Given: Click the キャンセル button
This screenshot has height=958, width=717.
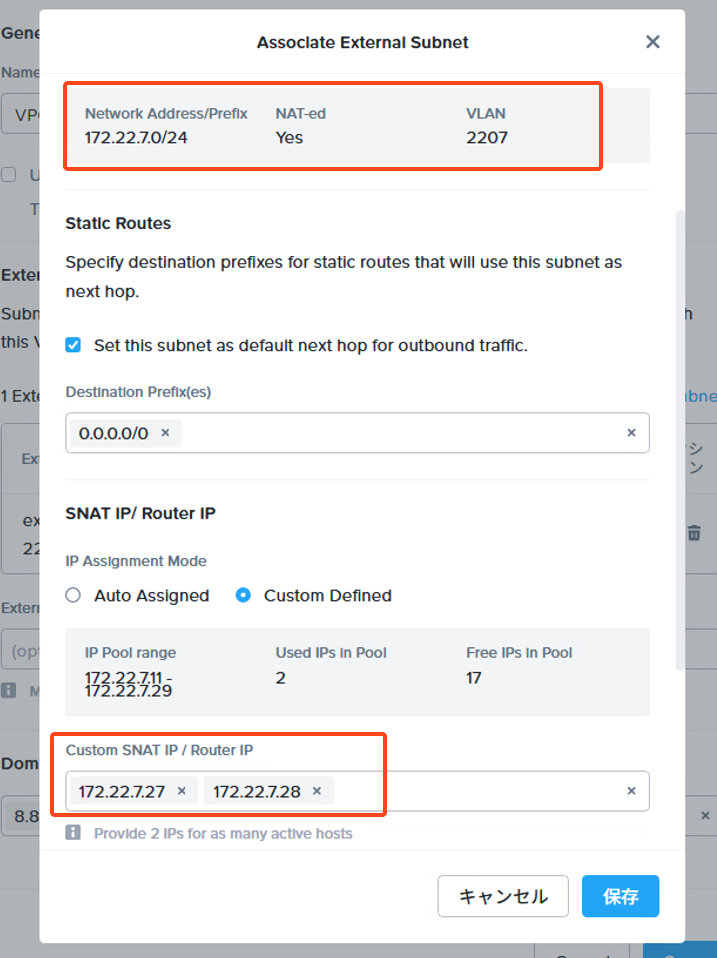Looking at the screenshot, I should [503, 896].
